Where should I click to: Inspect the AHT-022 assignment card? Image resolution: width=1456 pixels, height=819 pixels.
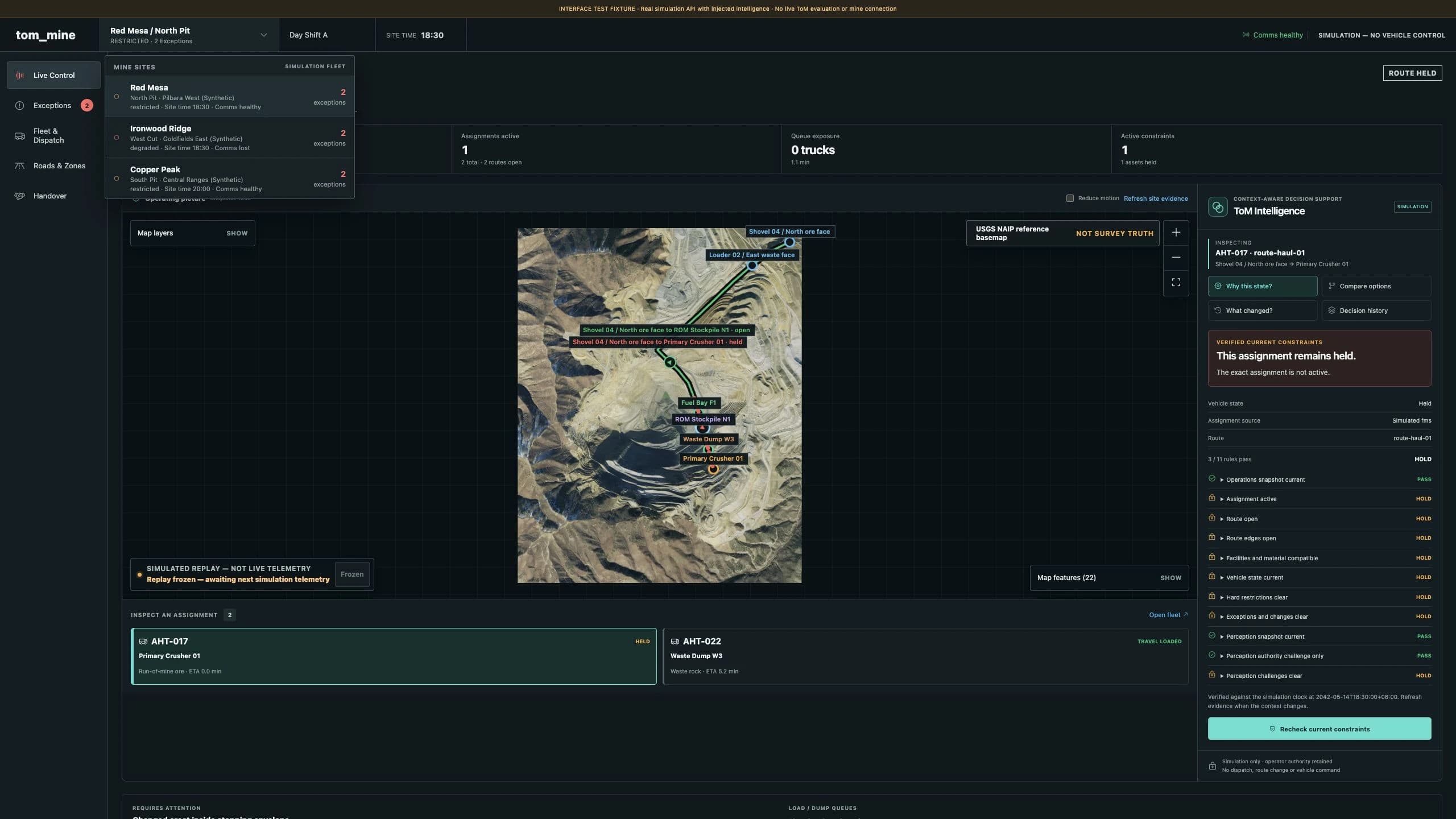click(x=926, y=656)
